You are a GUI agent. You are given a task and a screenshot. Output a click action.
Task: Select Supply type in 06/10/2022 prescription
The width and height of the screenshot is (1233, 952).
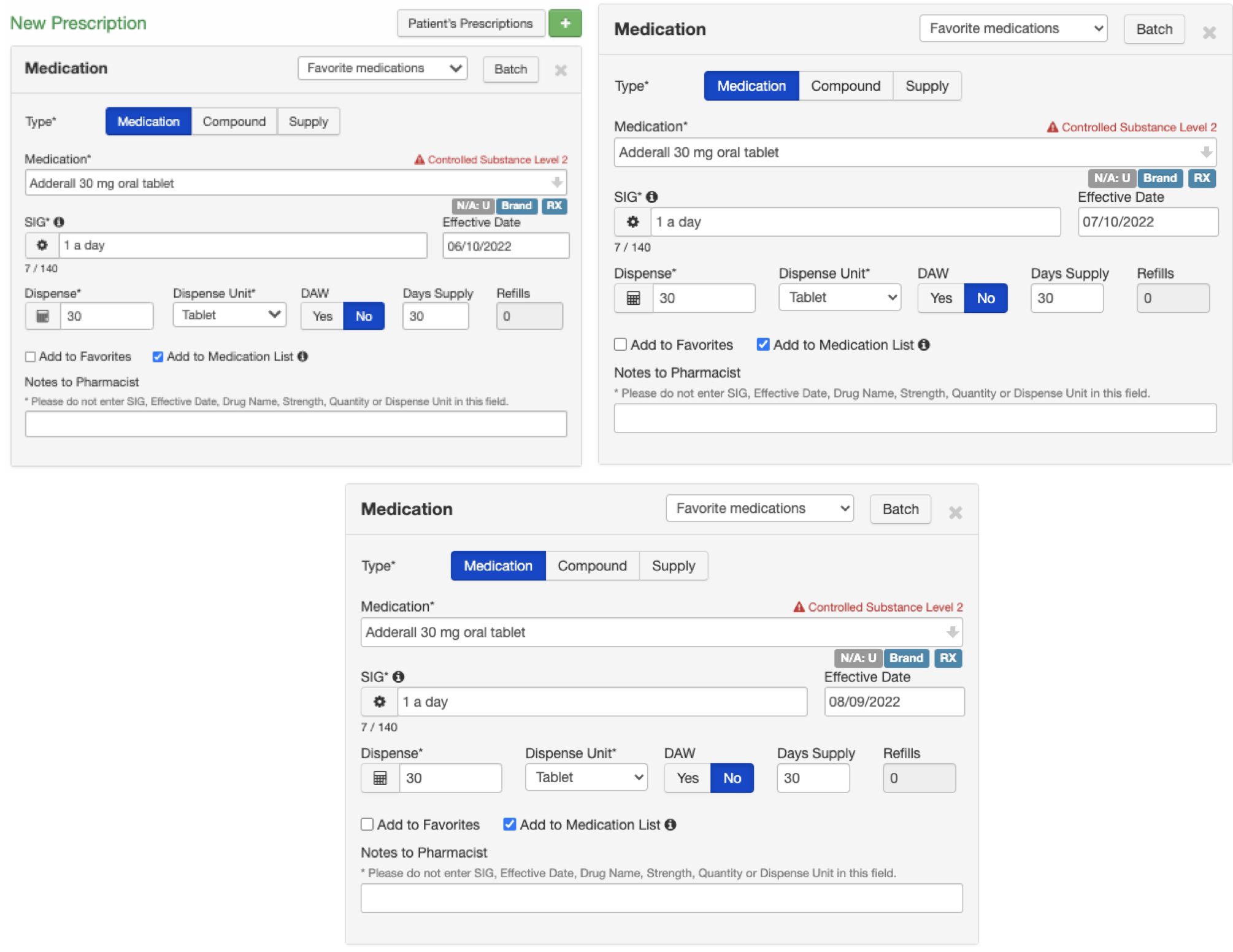(x=308, y=121)
